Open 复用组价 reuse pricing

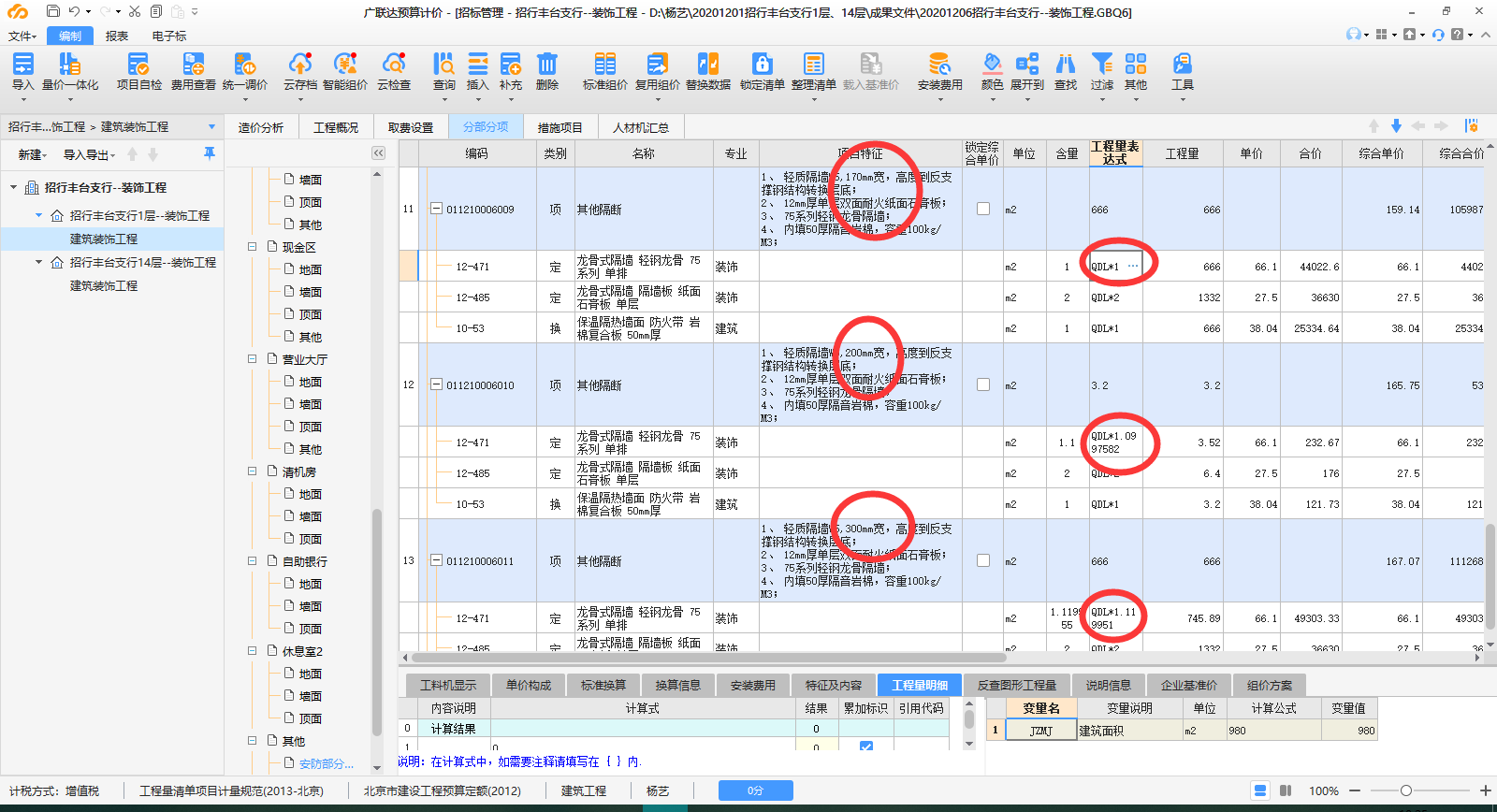pos(657,72)
